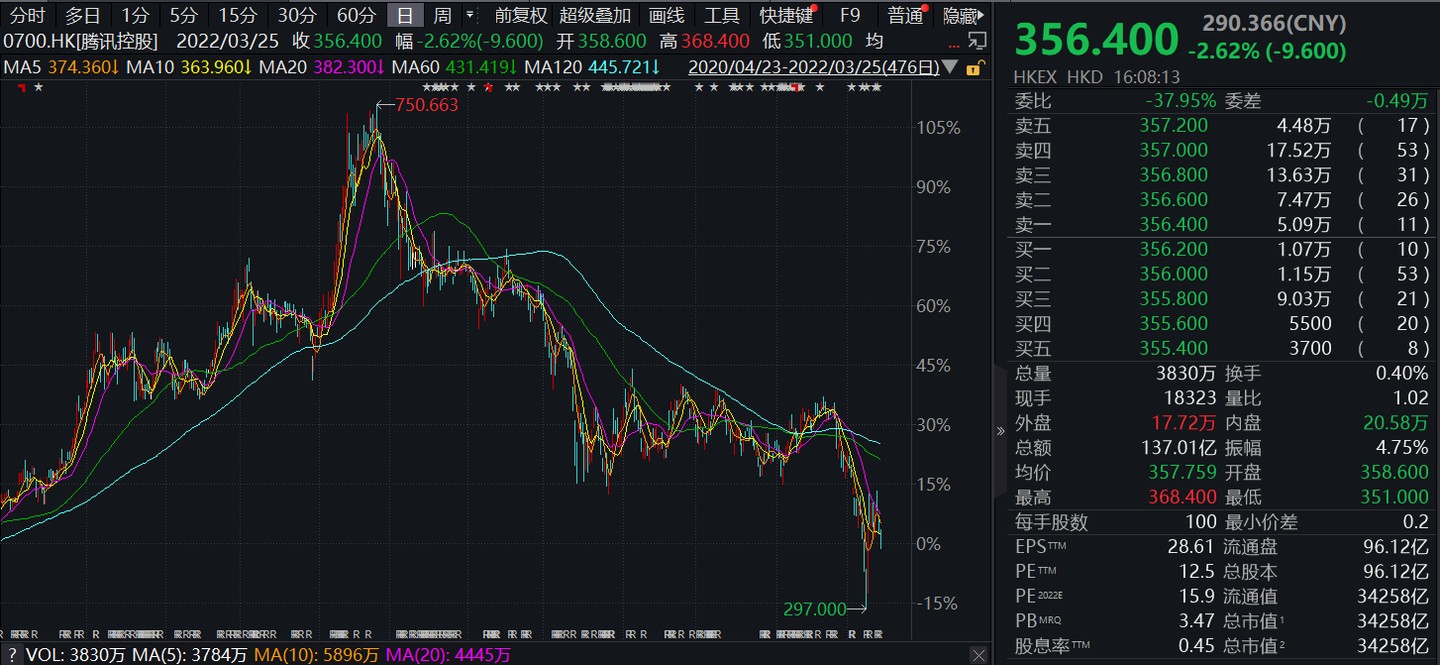
Task: Open the 画线 drawing tools
Action: pyautogui.click(x=667, y=15)
